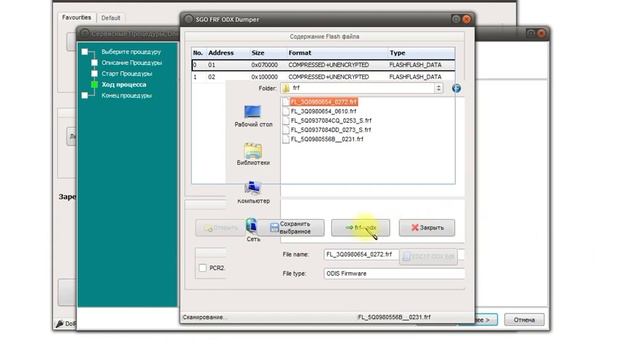
Task: Click the file icon of FL_5Q0937084DD_0273_S.frf
Action: click(x=286, y=130)
